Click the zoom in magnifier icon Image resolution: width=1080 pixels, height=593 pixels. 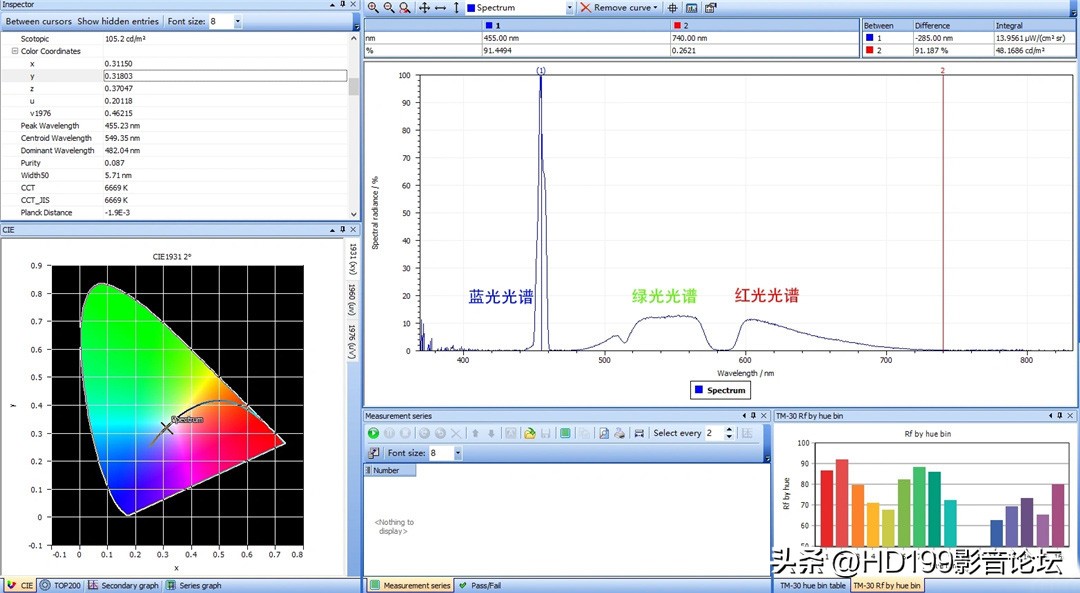pos(373,8)
